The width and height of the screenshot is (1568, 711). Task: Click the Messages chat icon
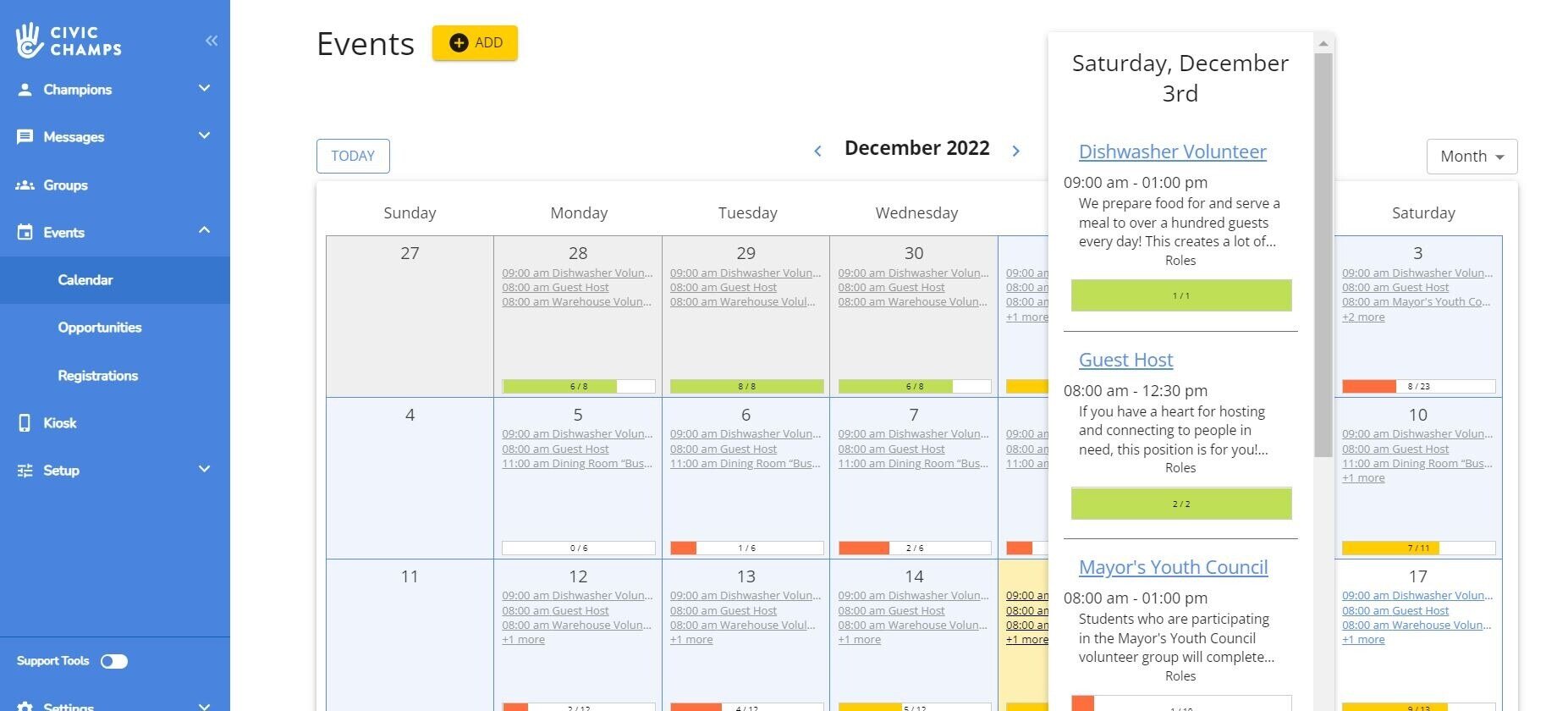point(25,137)
